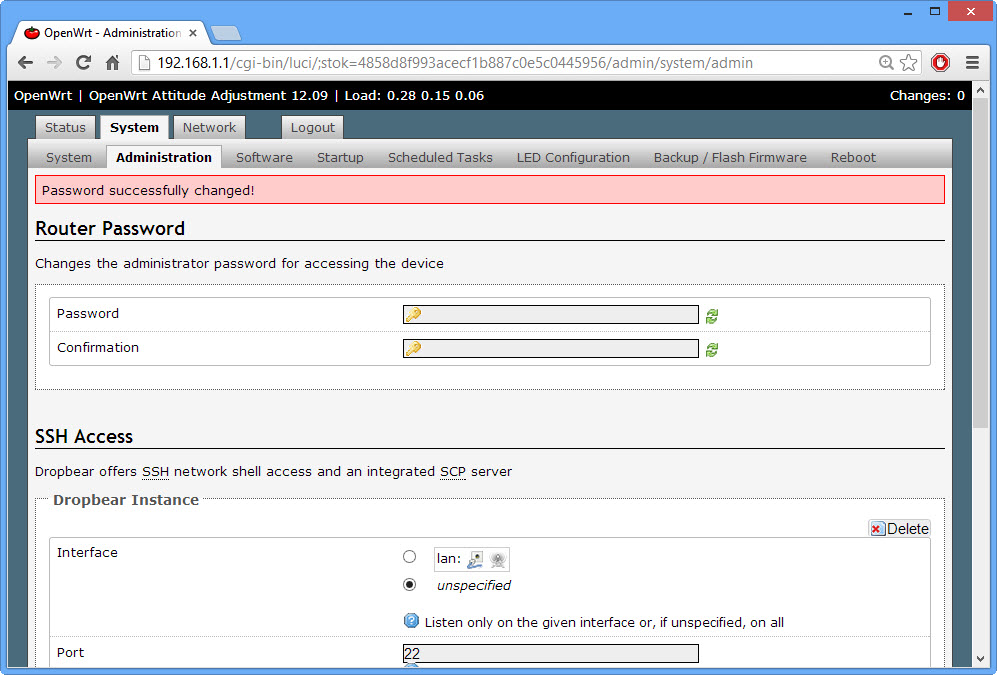Screen dimensions: 997x675
Task: Open Backup / Flash Firmware subtab
Action: (730, 158)
